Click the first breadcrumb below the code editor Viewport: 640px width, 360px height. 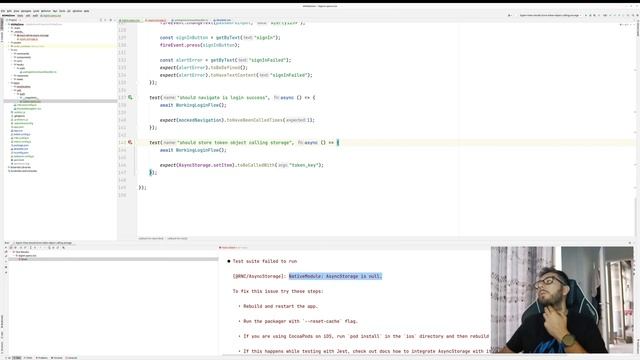click(x=151, y=238)
